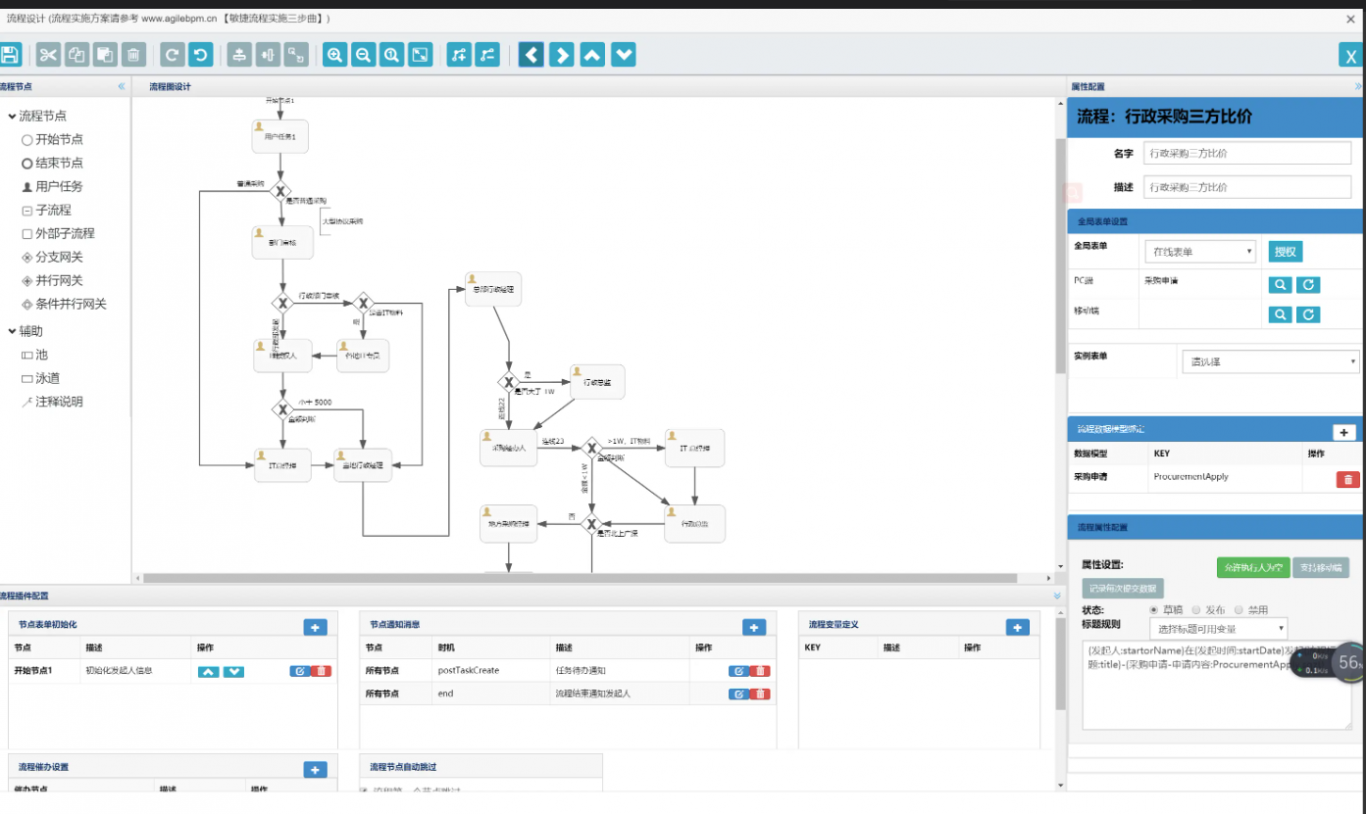Click the add bend point icon
This screenshot has width=1366, height=814.
pos(458,55)
